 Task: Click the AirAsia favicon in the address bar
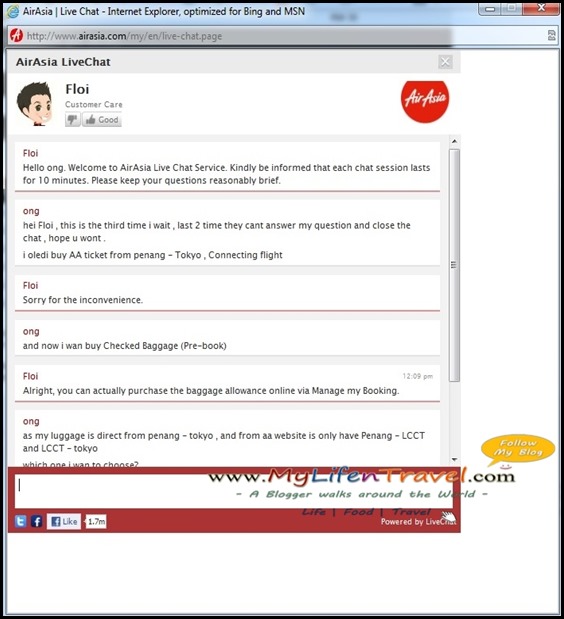[16, 36]
